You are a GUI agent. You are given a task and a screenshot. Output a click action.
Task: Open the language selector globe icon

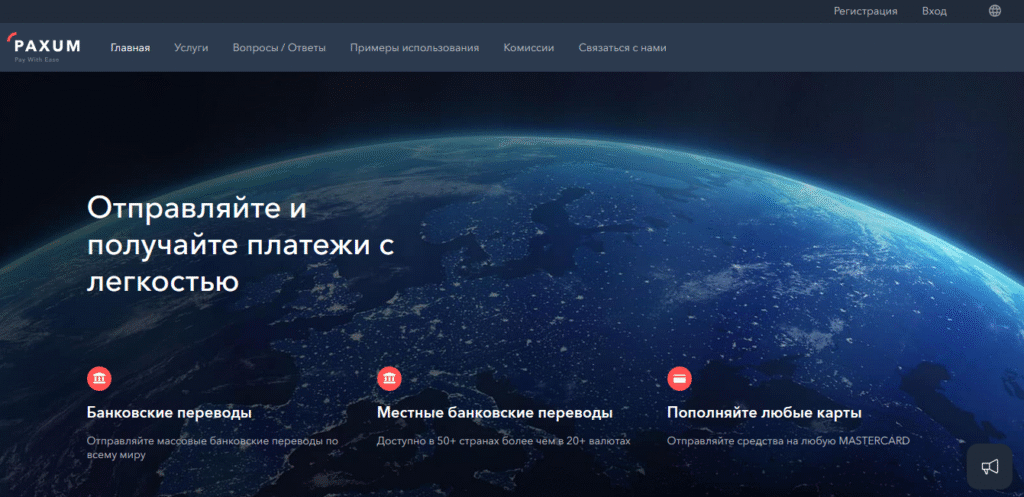tap(994, 11)
